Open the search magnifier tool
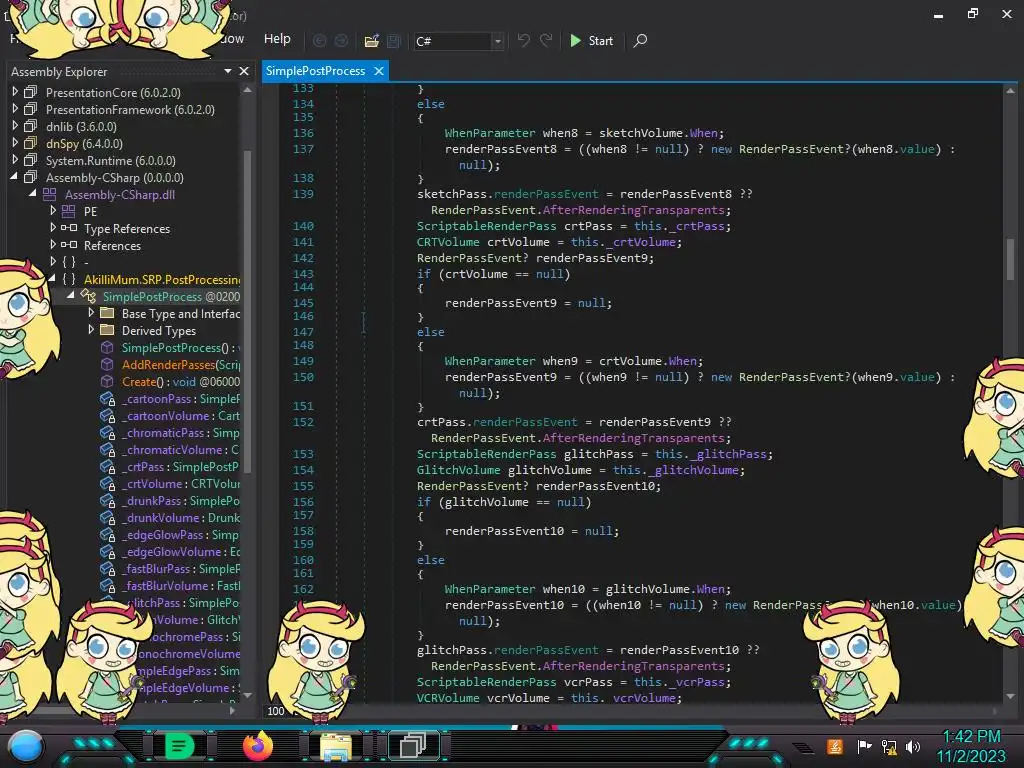1024x768 pixels. (641, 40)
